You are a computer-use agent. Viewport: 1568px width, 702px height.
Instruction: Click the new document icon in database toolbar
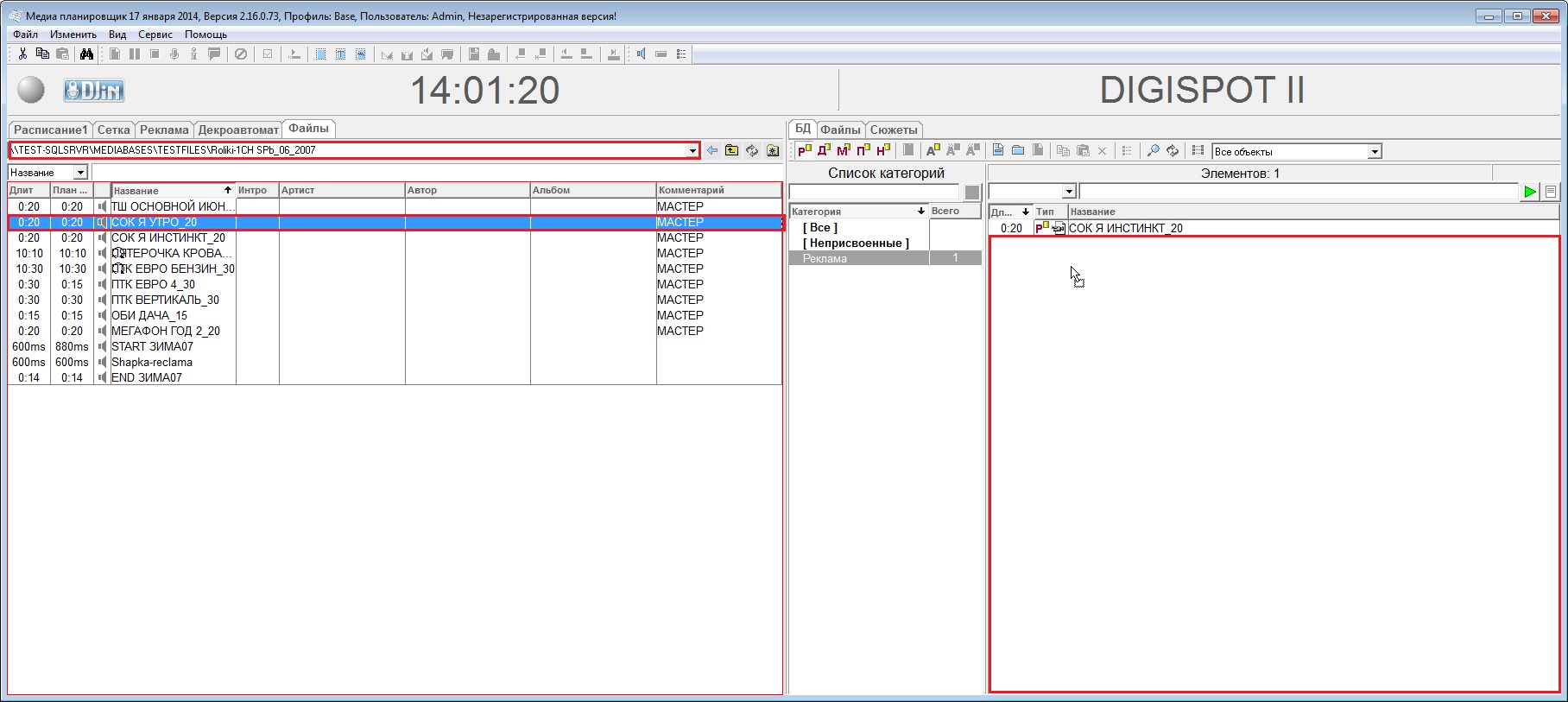[x=998, y=150]
